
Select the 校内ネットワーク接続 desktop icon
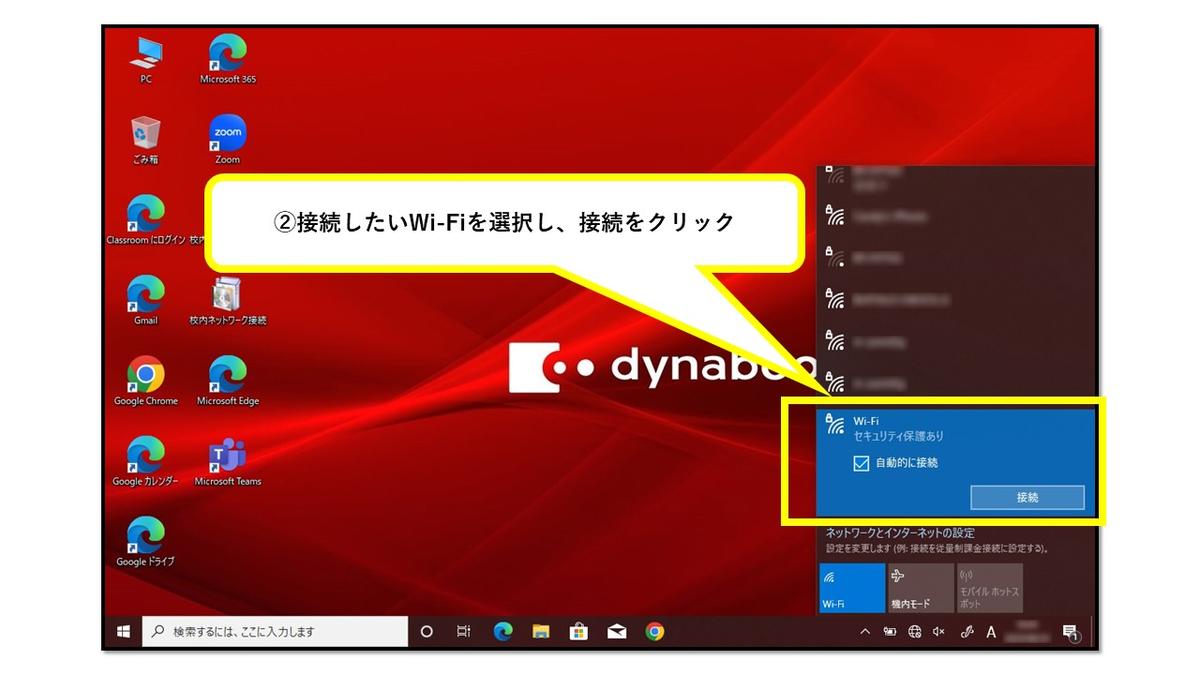pyautogui.click(x=228, y=301)
